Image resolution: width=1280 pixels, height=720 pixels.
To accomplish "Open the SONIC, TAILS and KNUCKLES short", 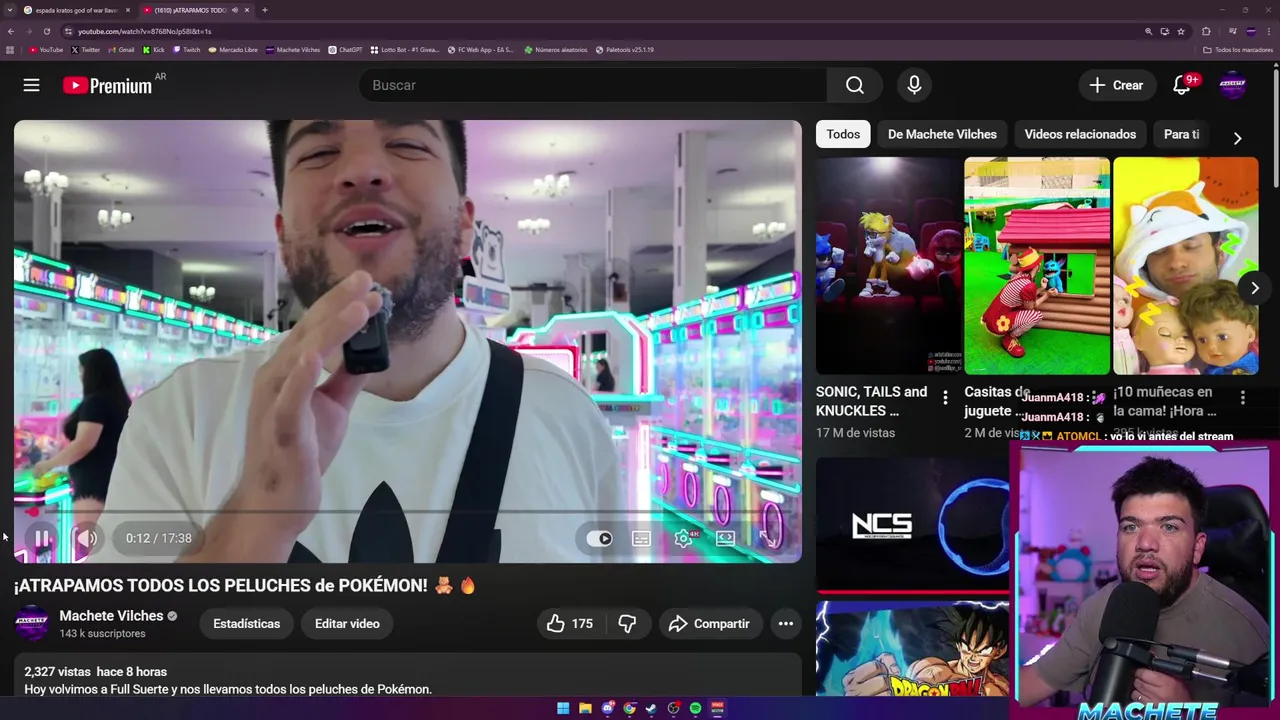I will click(888, 266).
